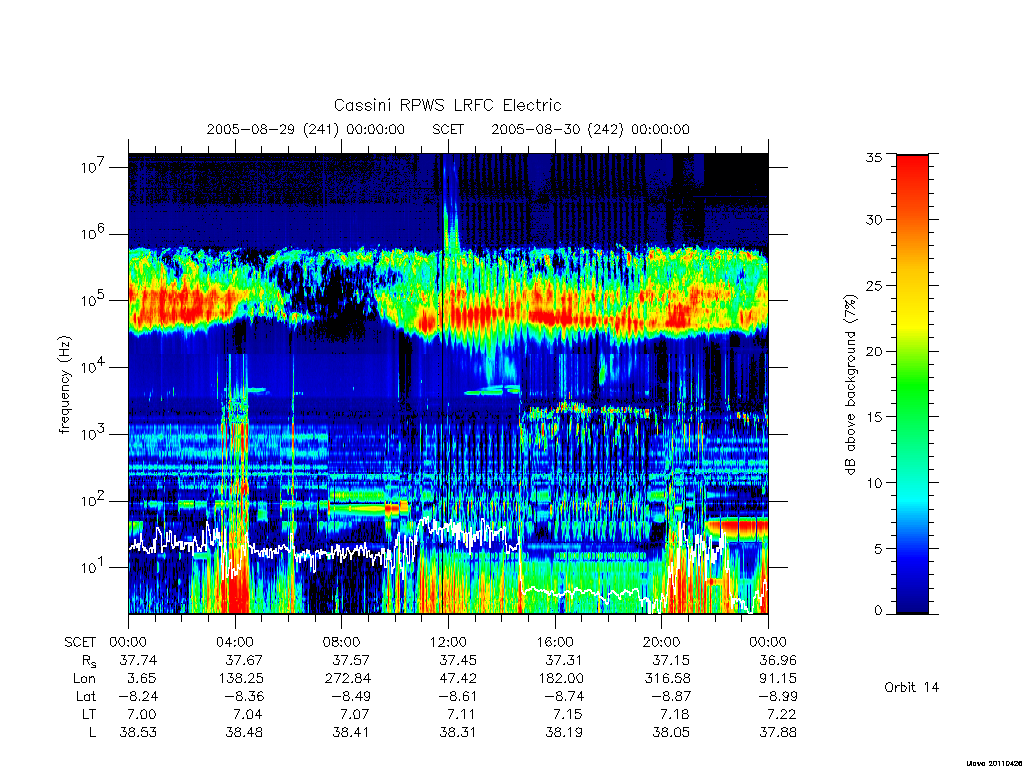
Task: Click the Rs value 37.45 at 12:00
Action: coord(457,660)
